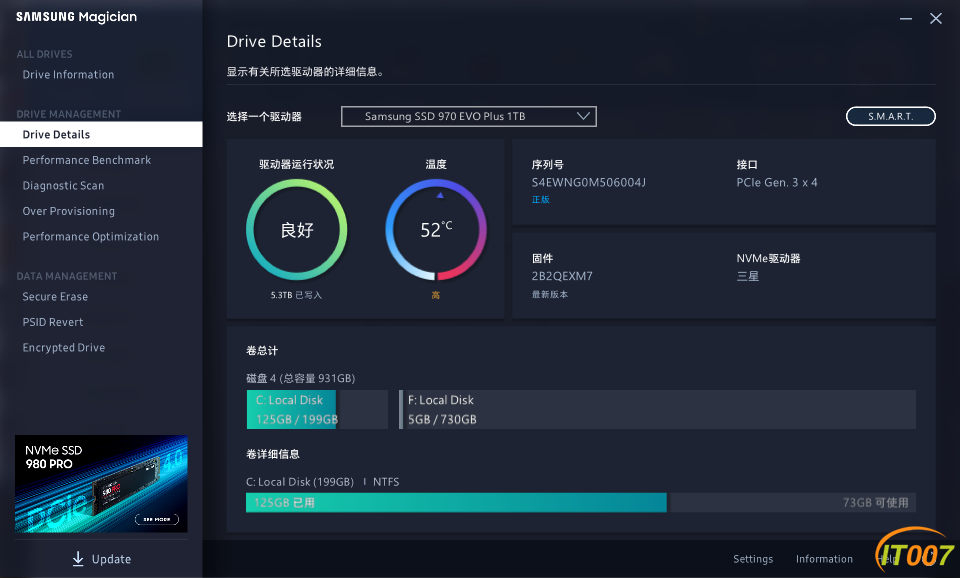Open Encrypted Drive section
Image resolution: width=960 pixels, height=578 pixels.
point(64,348)
